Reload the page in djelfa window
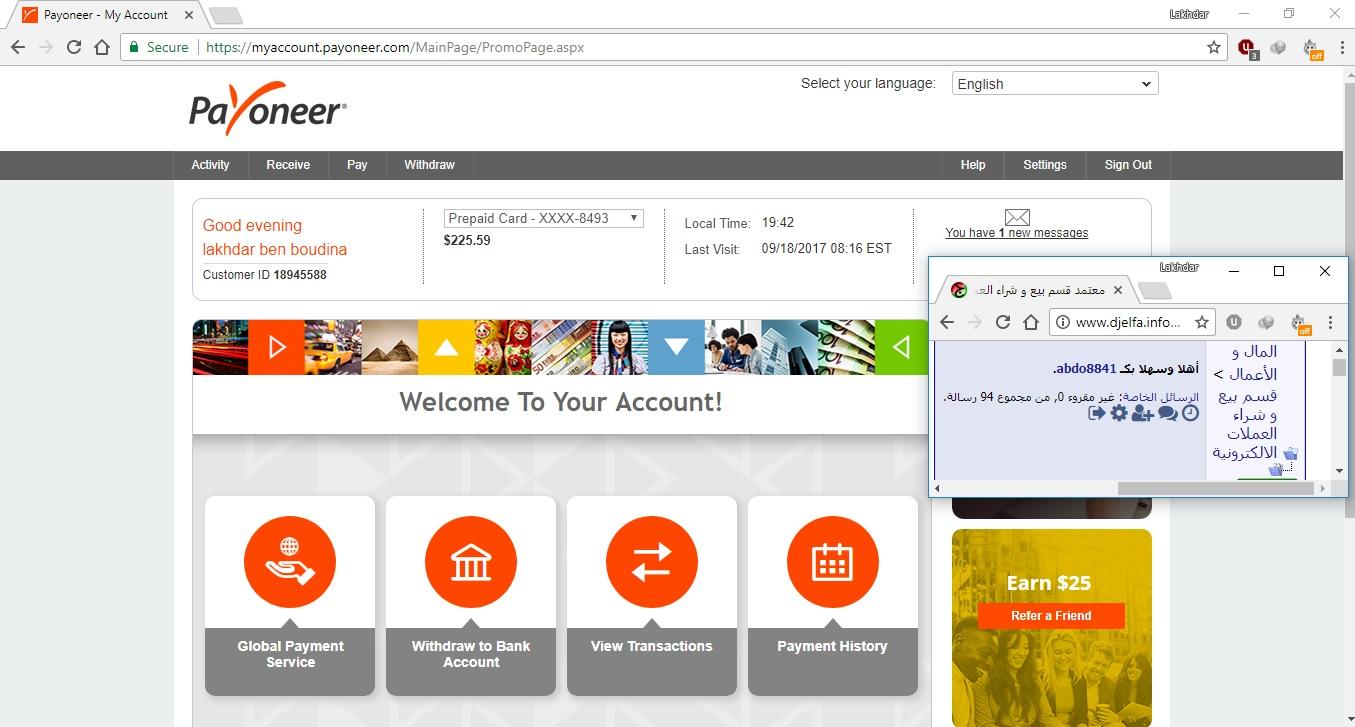This screenshot has height=727, width=1355. click(x=1003, y=322)
